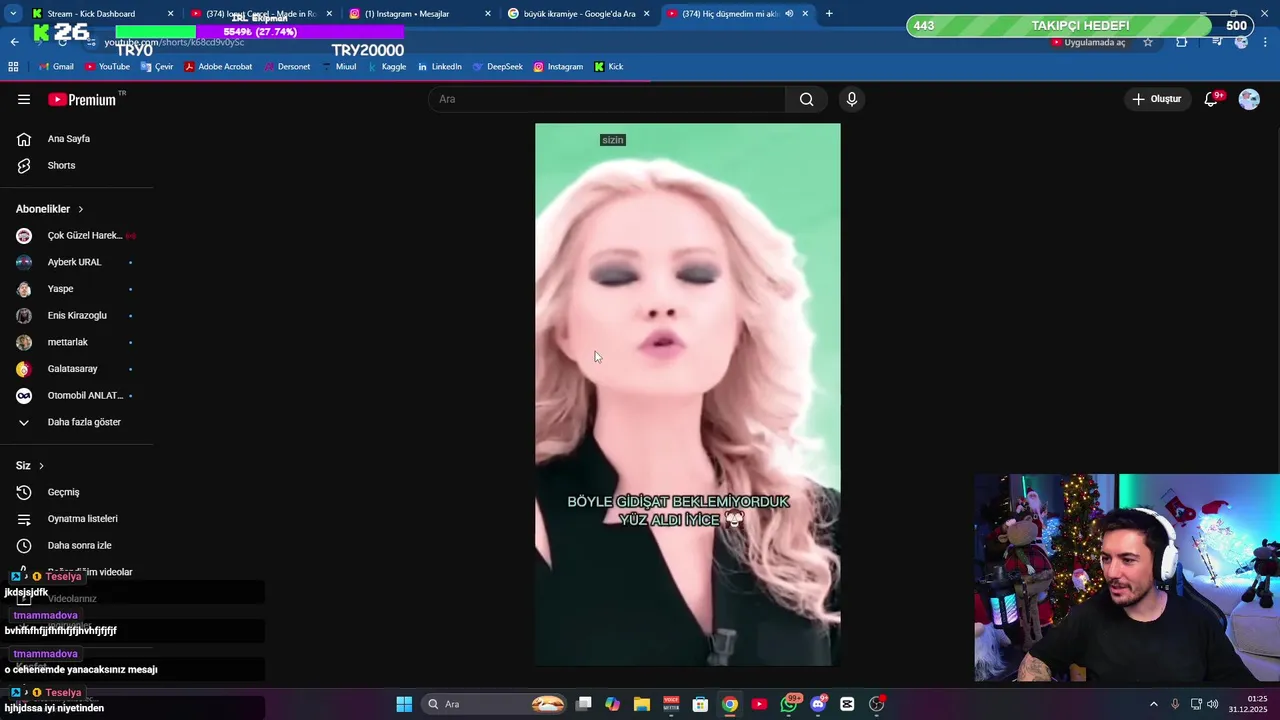Open the Kaggle bookmark
Screen dimensions: 1280x720
(x=387, y=67)
